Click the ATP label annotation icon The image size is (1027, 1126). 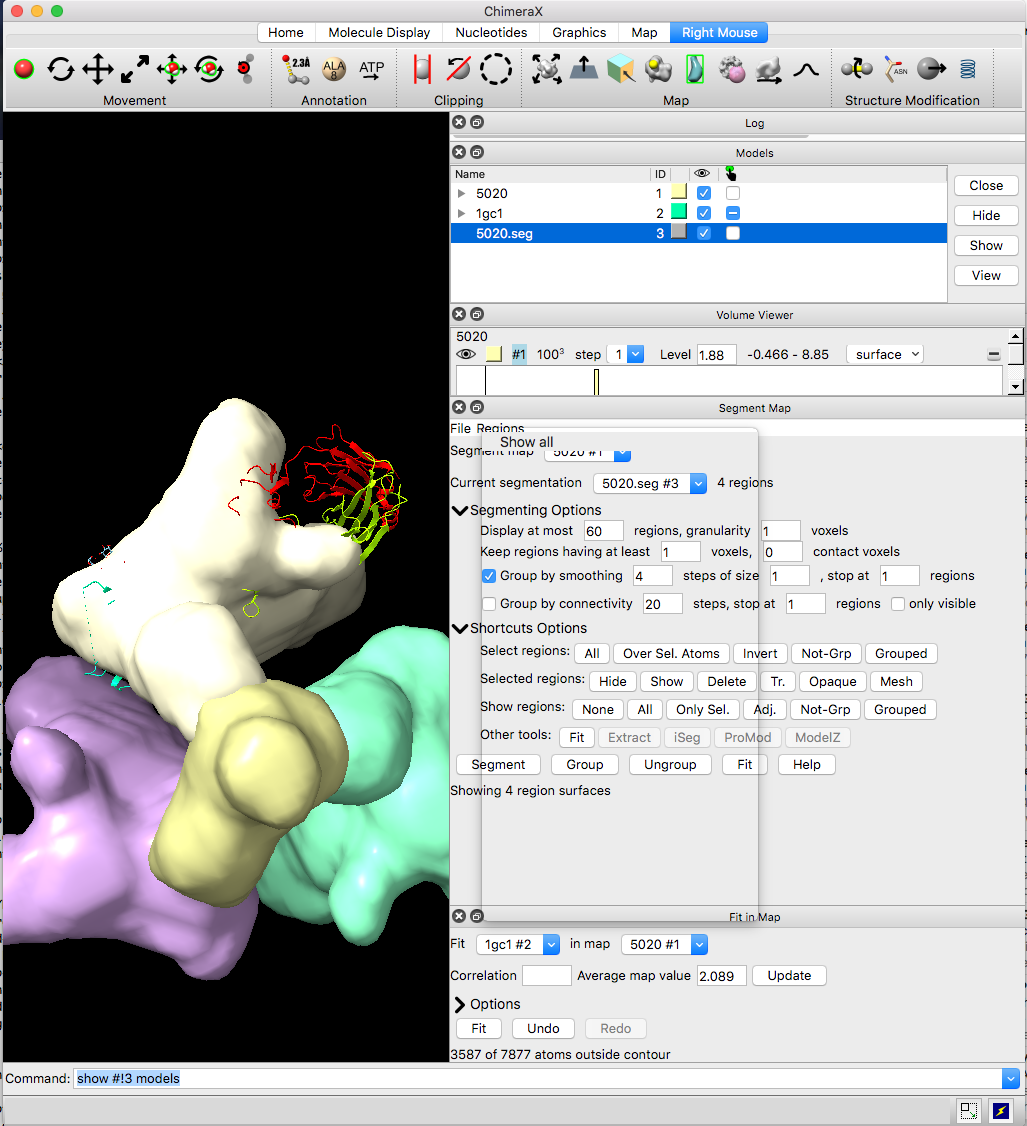371,69
